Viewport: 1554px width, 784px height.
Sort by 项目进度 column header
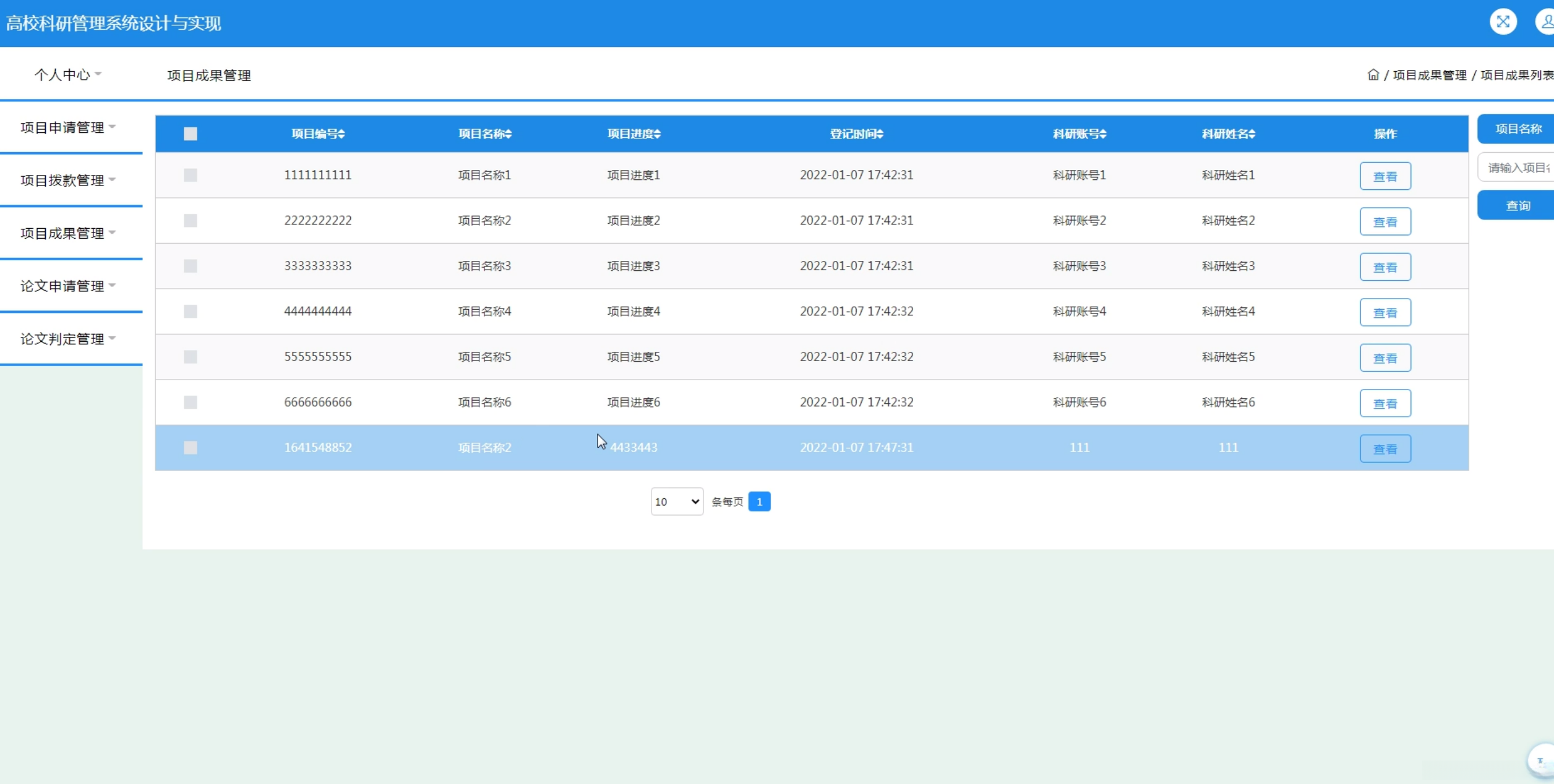(633, 134)
